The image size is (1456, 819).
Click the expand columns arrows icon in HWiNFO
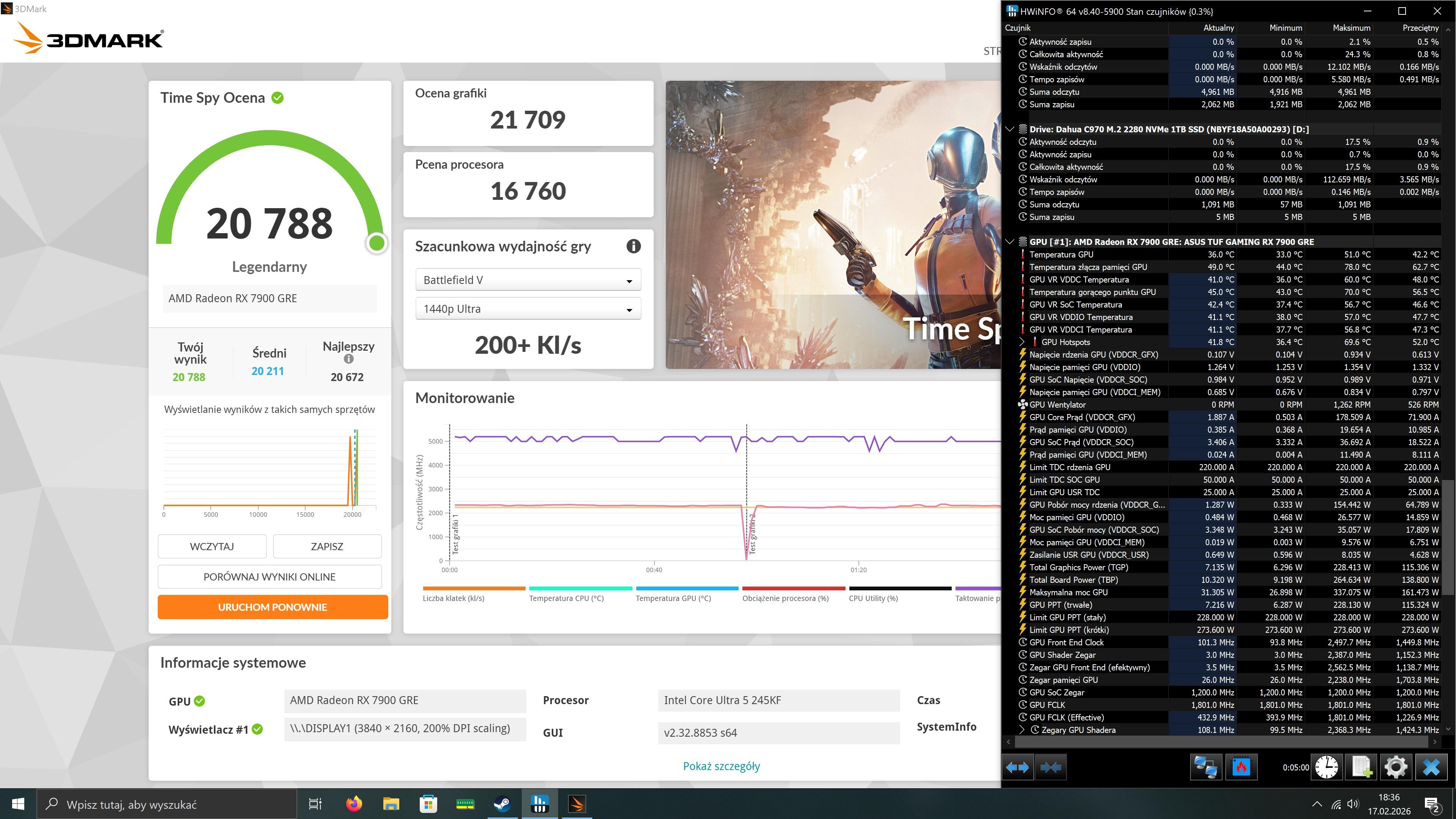1018,767
